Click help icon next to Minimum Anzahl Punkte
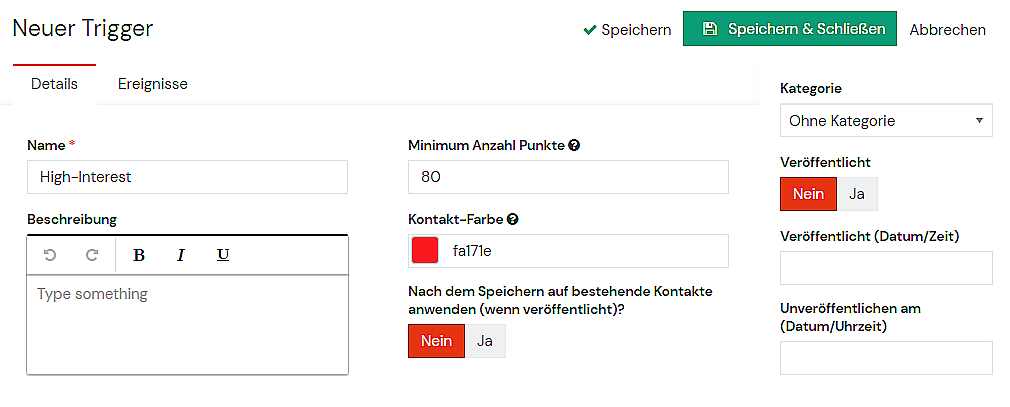Image resolution: width=1010 pixels, height=407 pixels. (x=575, y=146)
